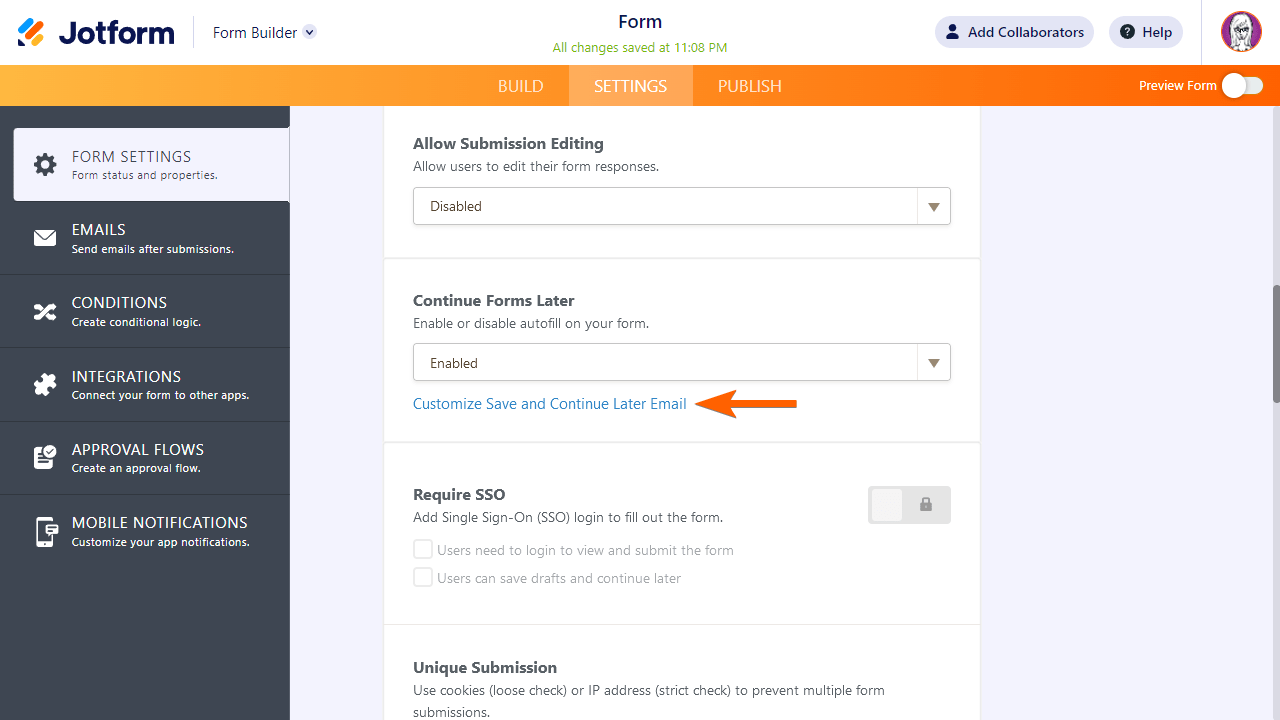Image resolution: width=1280 pixels, height=720 pixels.
Task: Open the Integrations puzzle icon
Action: pos(45,385)
